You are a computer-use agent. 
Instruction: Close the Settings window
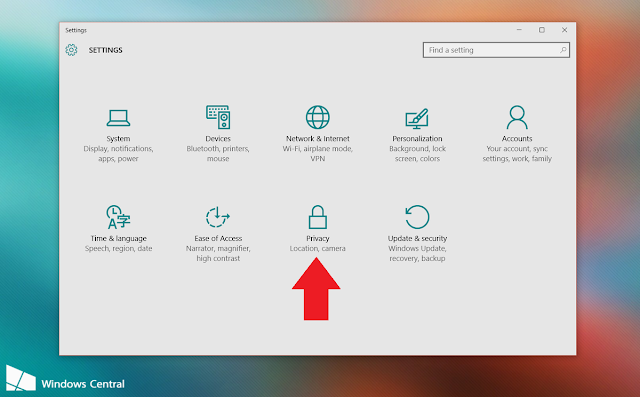[564, 30]
